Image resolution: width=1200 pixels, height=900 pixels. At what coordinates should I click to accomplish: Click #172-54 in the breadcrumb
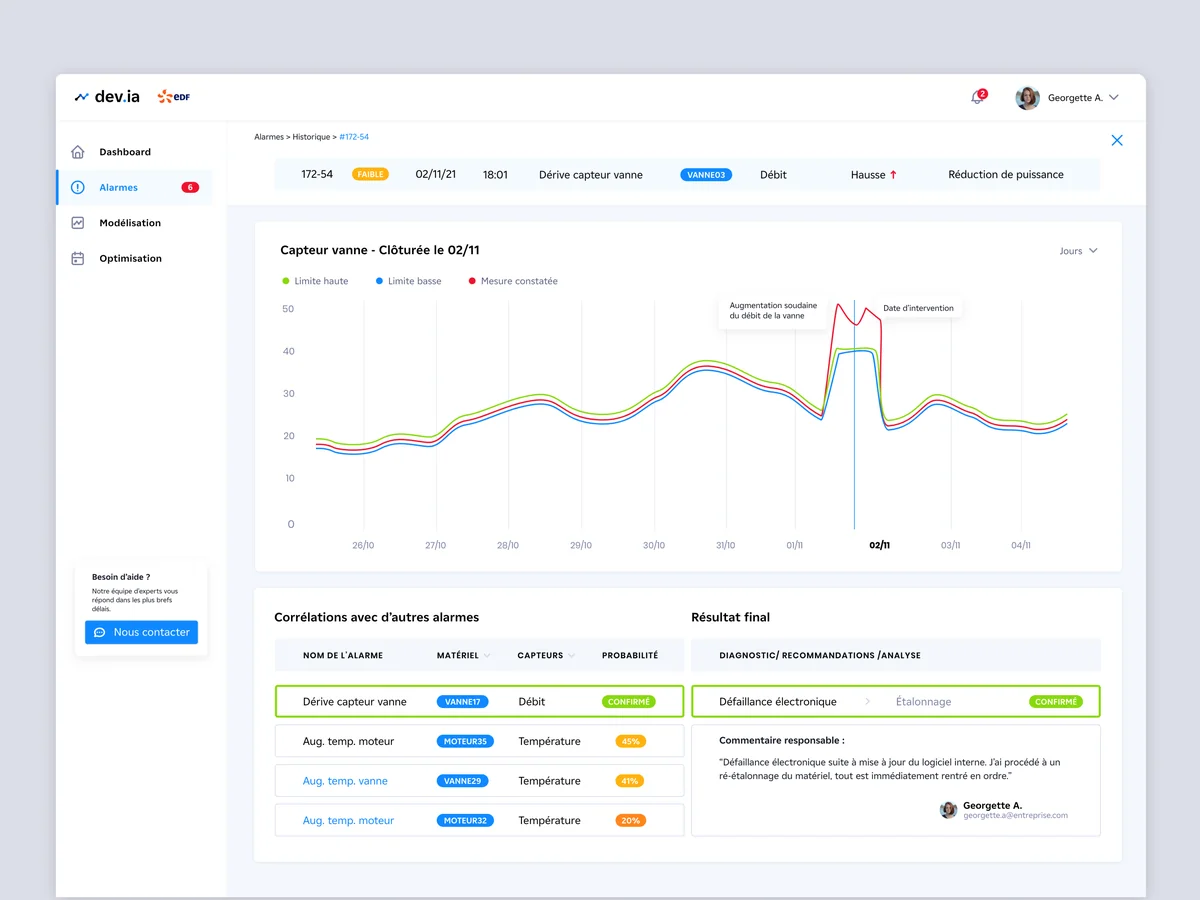coord(354,137)
